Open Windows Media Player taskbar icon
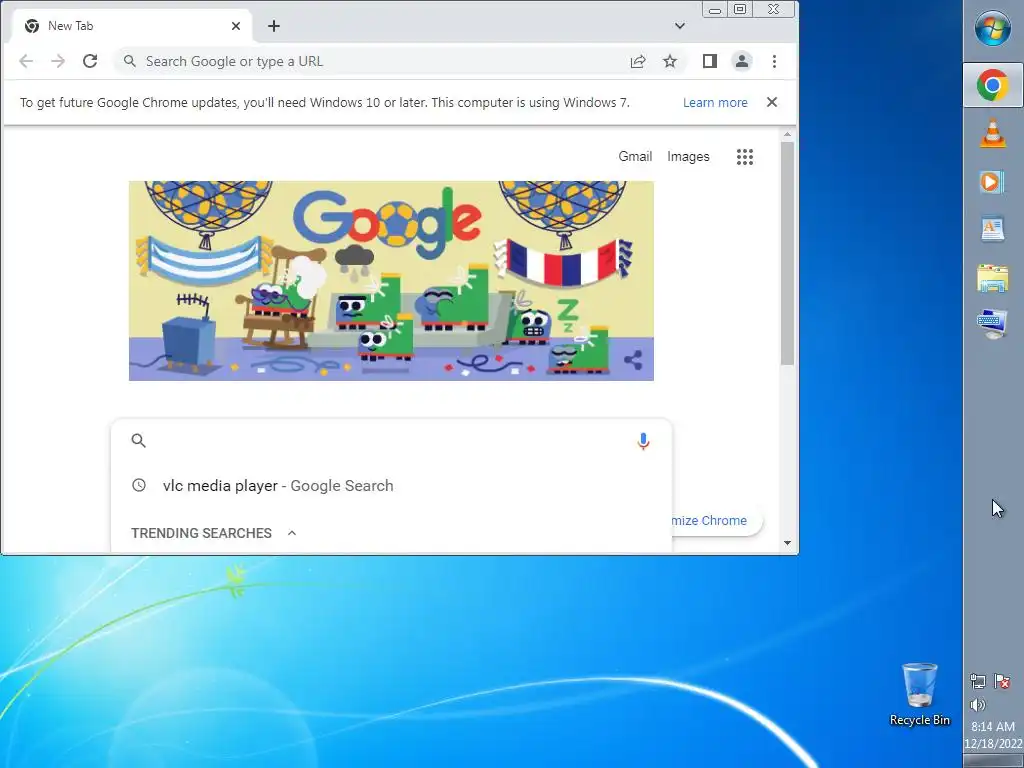Viewport: 1024px width, 768px height. coord(993,182)
